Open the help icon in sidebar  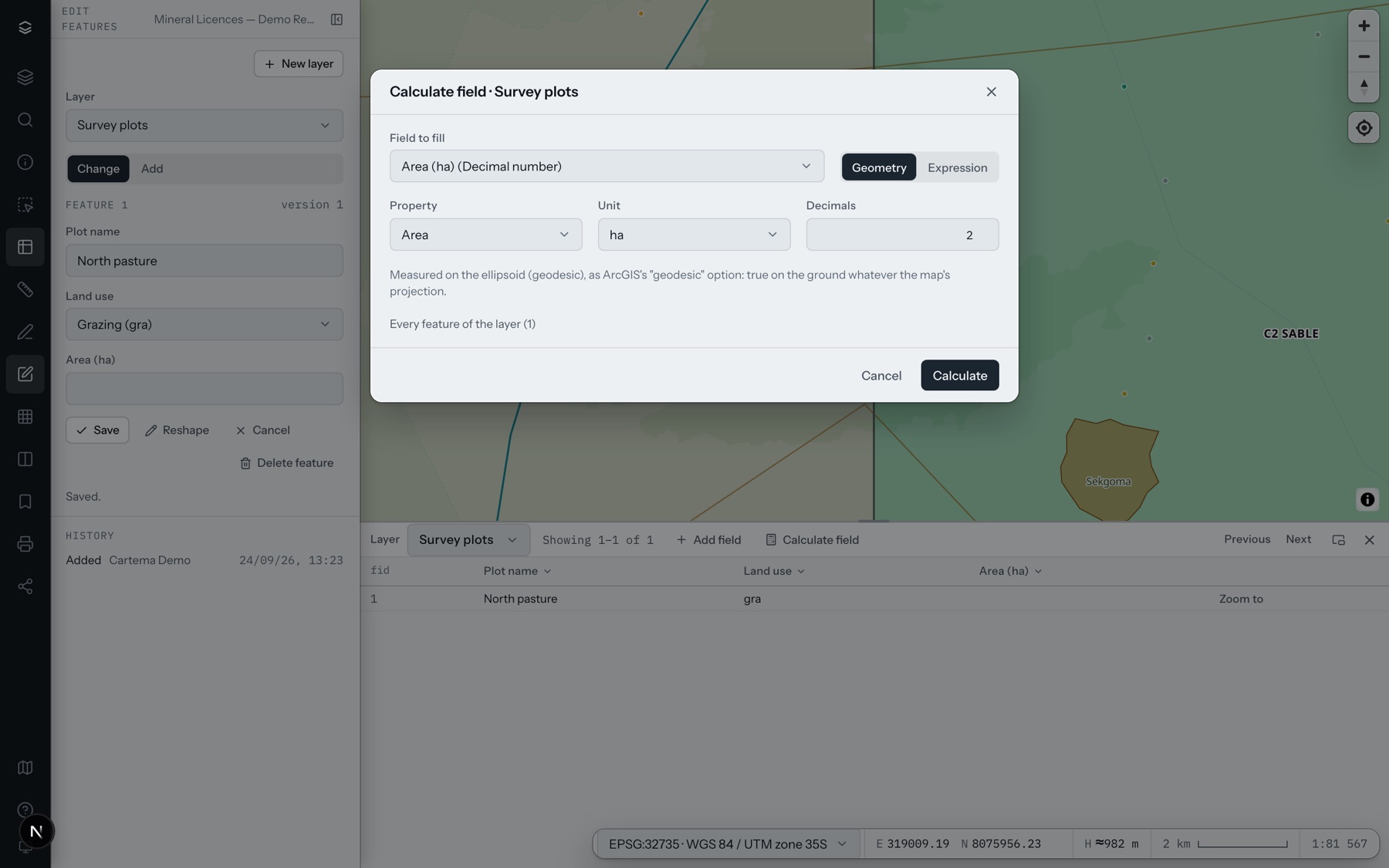click(x=25, y=809)
